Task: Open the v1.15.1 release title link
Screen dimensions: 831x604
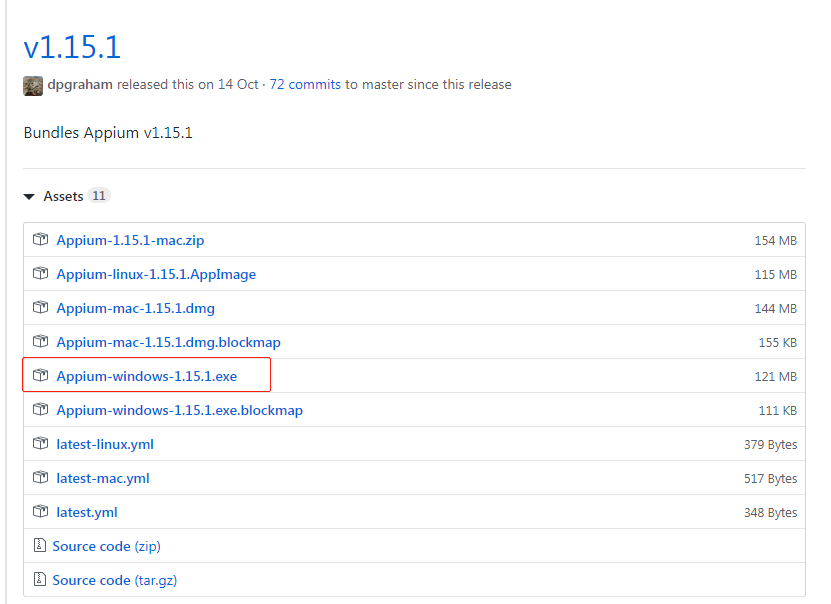Action: [72, 47]
